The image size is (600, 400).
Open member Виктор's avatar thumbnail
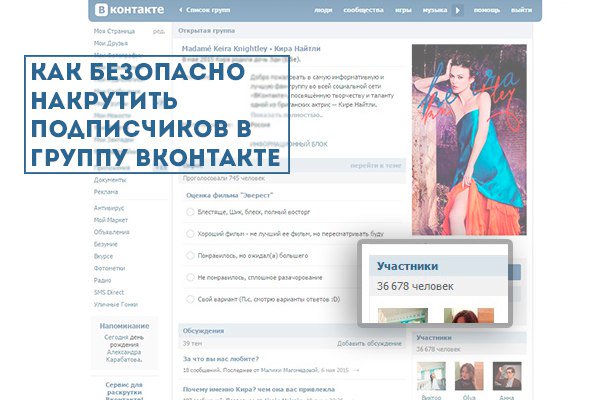(431, 376)
